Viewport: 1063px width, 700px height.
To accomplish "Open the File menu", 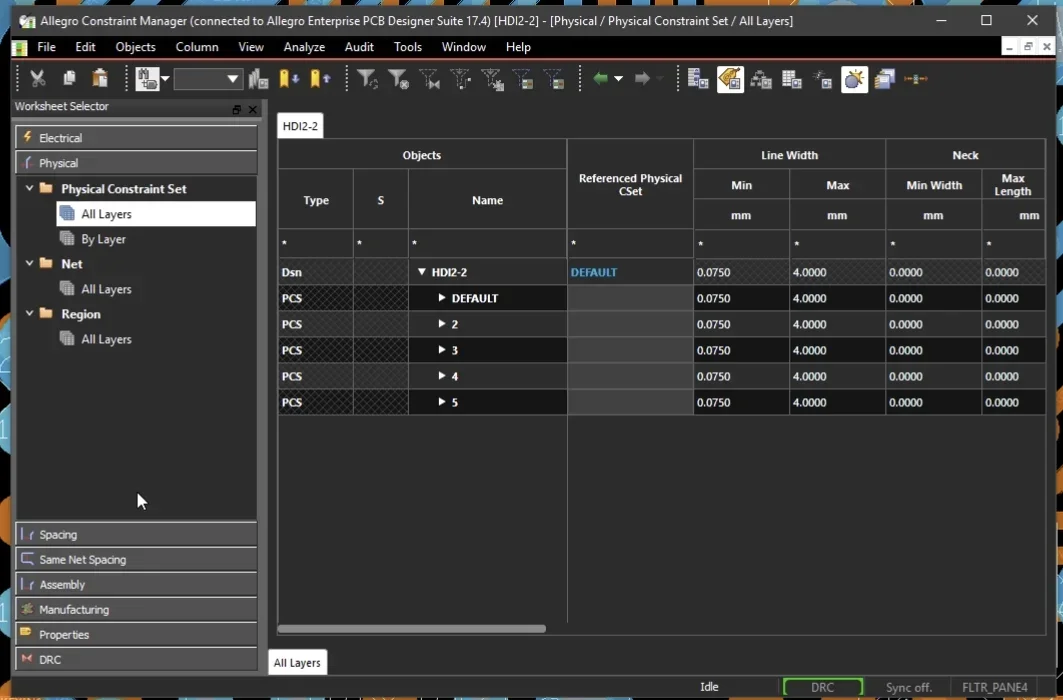I will click(x=46, y=47).
